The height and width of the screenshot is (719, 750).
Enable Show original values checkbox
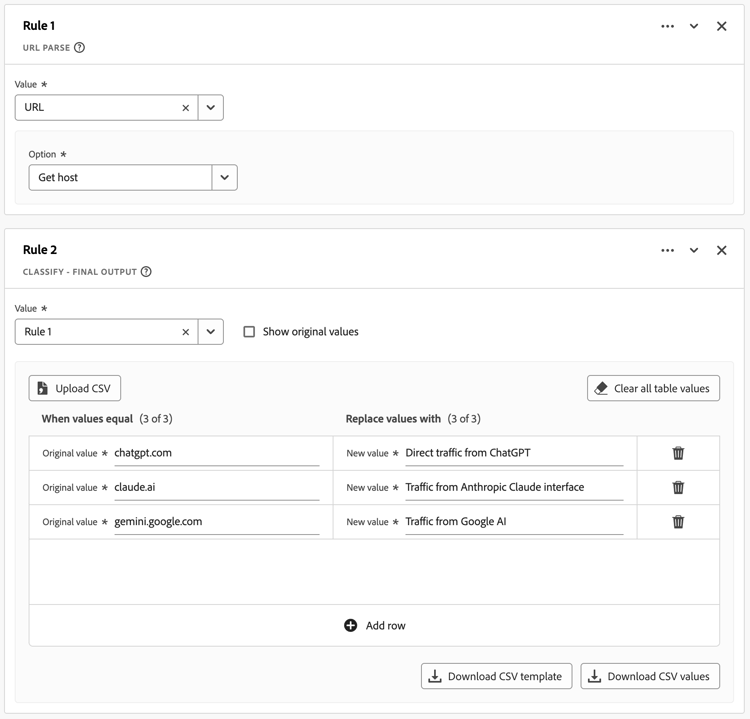(x=249, y=332)
